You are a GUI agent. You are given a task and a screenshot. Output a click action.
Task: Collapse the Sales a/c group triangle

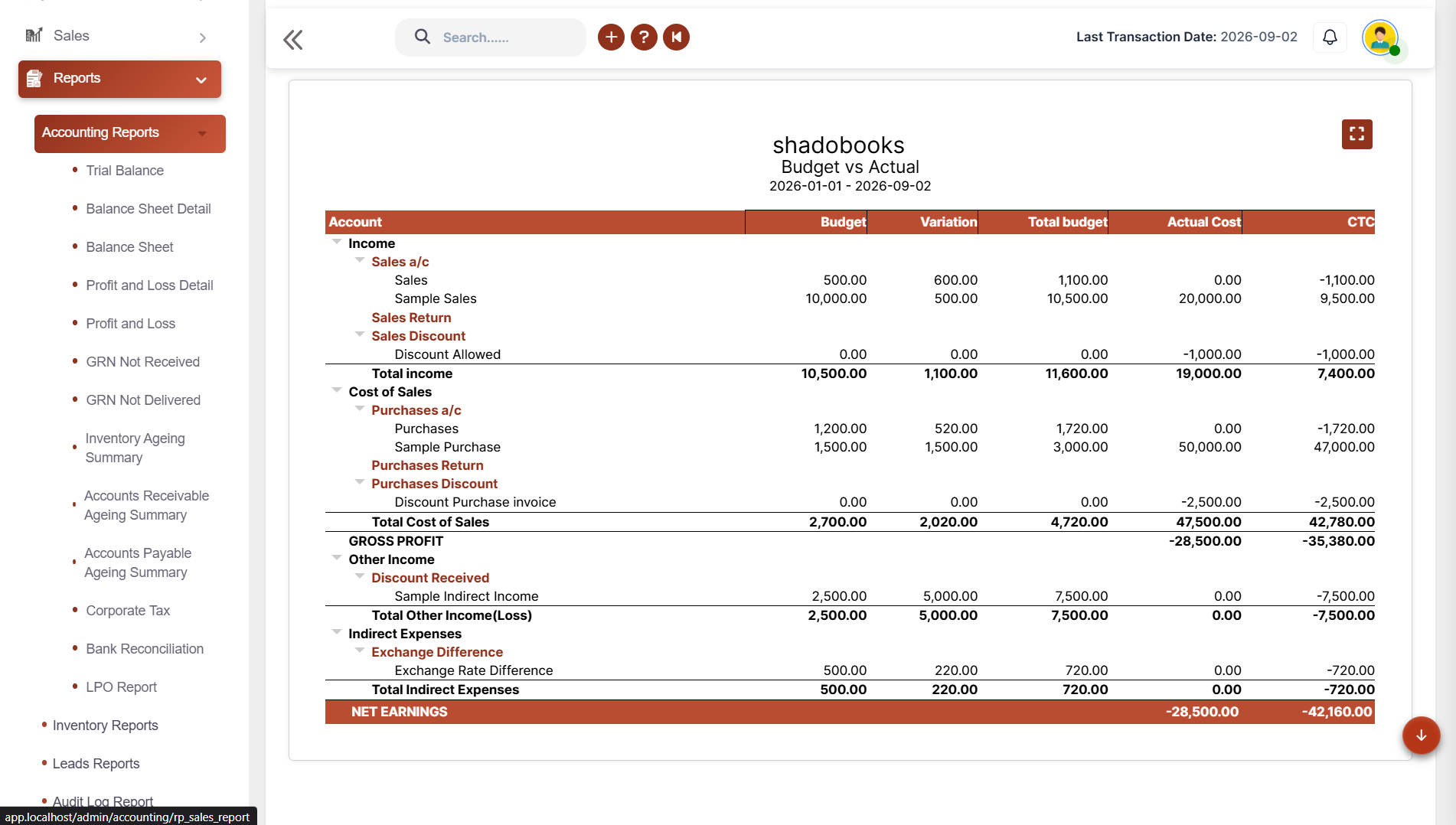(x=360, y=260)
